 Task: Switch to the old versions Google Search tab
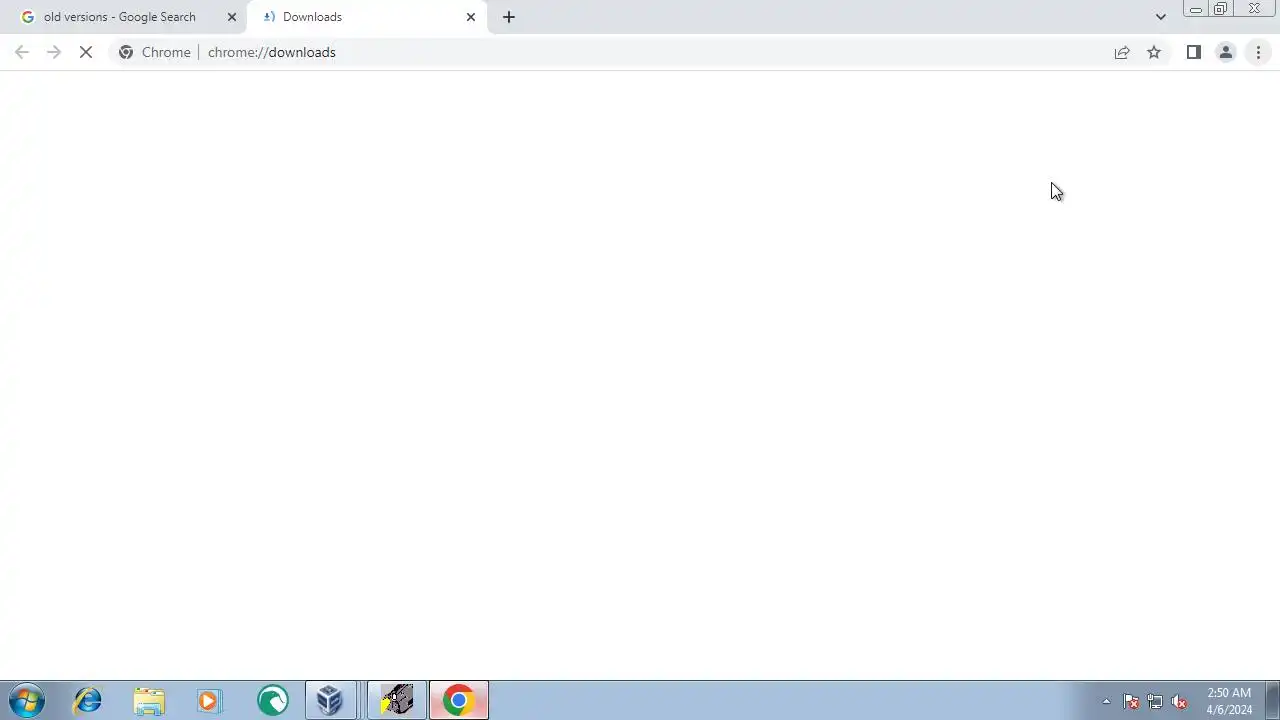(123, 17)
